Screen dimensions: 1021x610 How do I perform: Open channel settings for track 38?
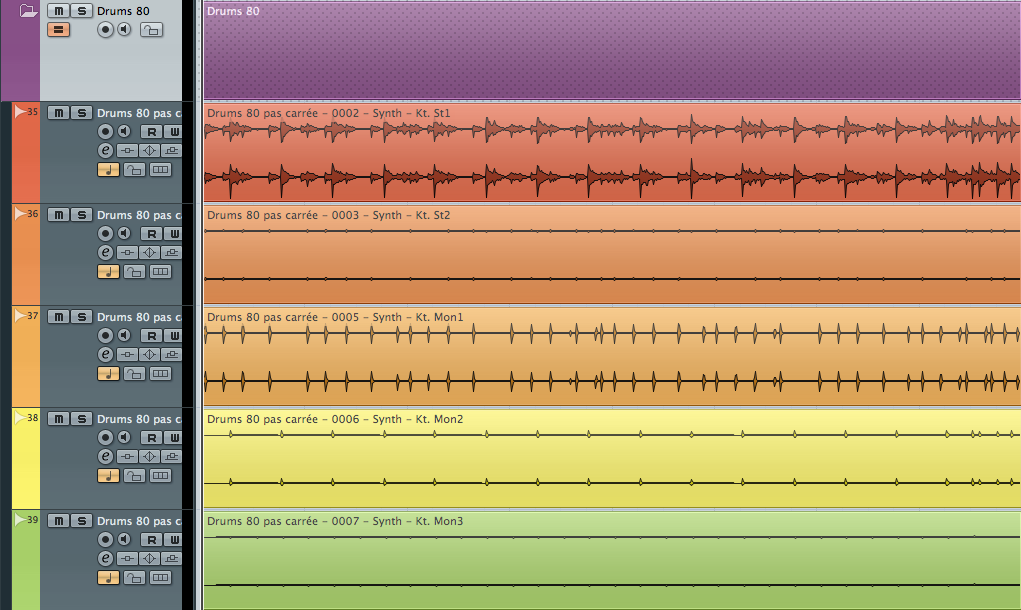click(x=105, y=456)
